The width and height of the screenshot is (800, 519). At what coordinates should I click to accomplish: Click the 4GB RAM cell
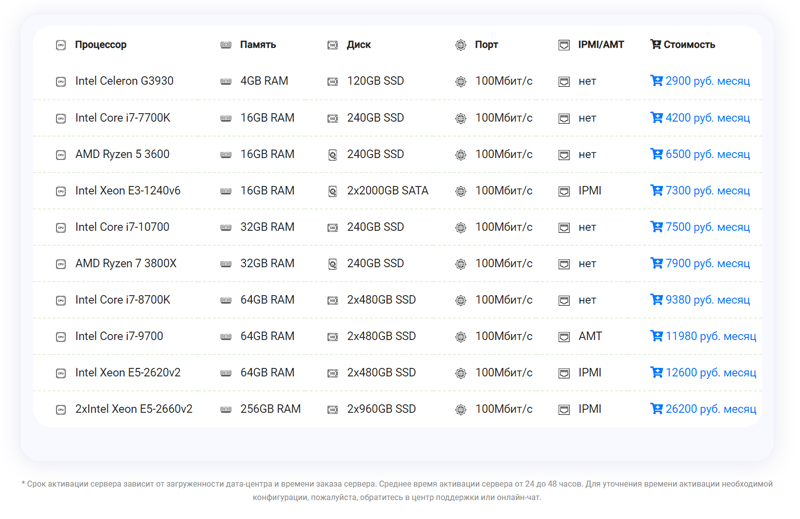click(264, 81)
